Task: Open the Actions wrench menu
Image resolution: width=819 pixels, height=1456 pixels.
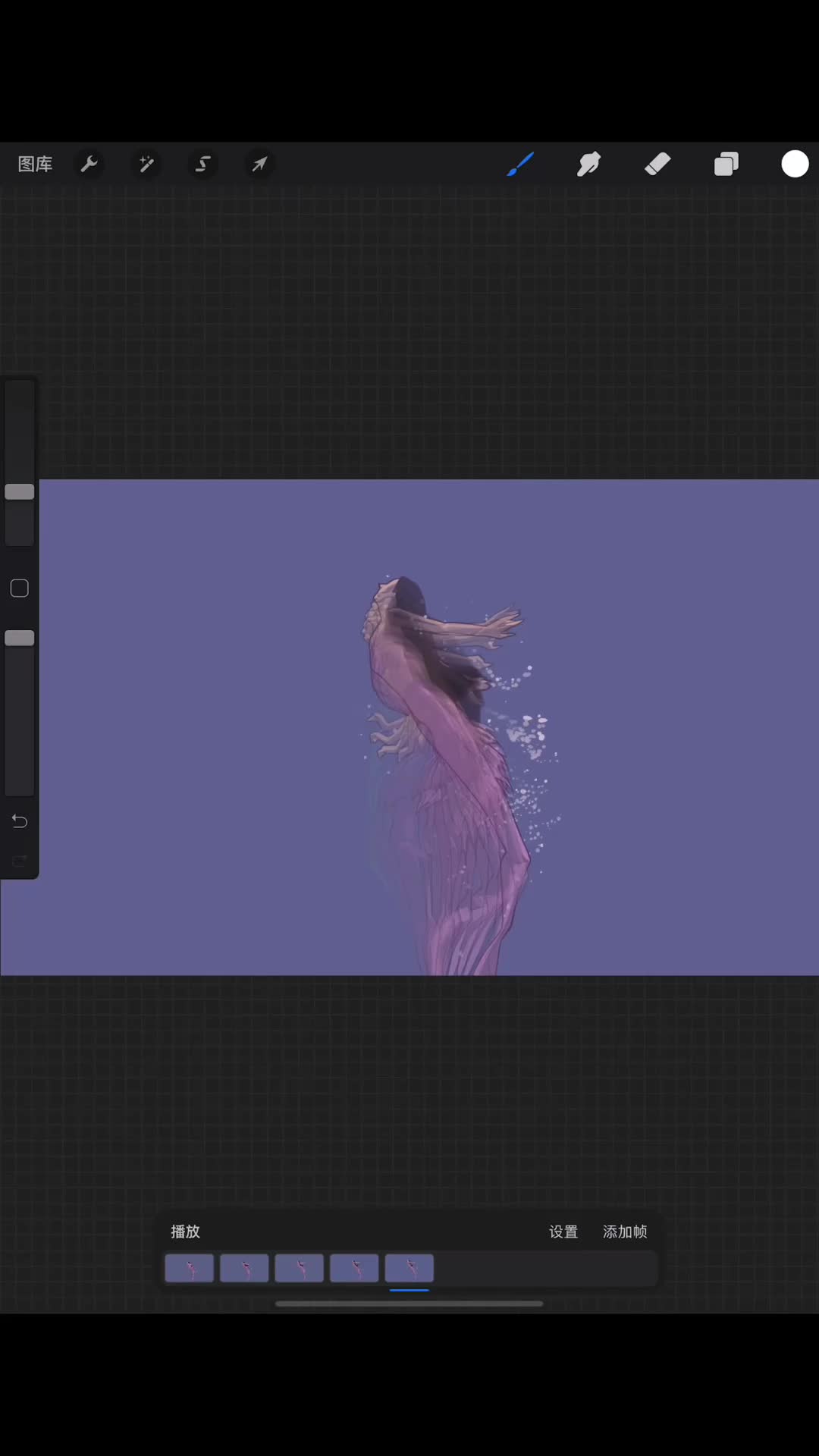Action: click(x=89, y=164)
